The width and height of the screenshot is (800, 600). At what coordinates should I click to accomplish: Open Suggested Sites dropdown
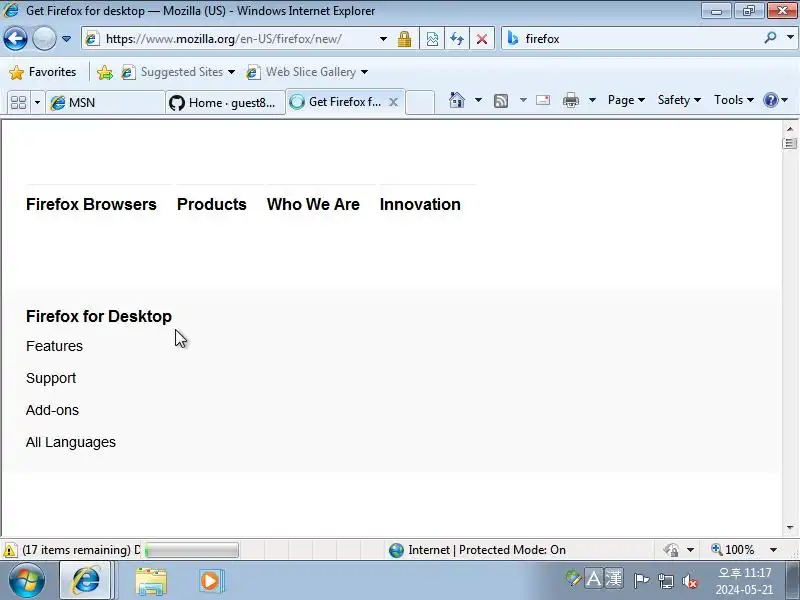point(178,72)
